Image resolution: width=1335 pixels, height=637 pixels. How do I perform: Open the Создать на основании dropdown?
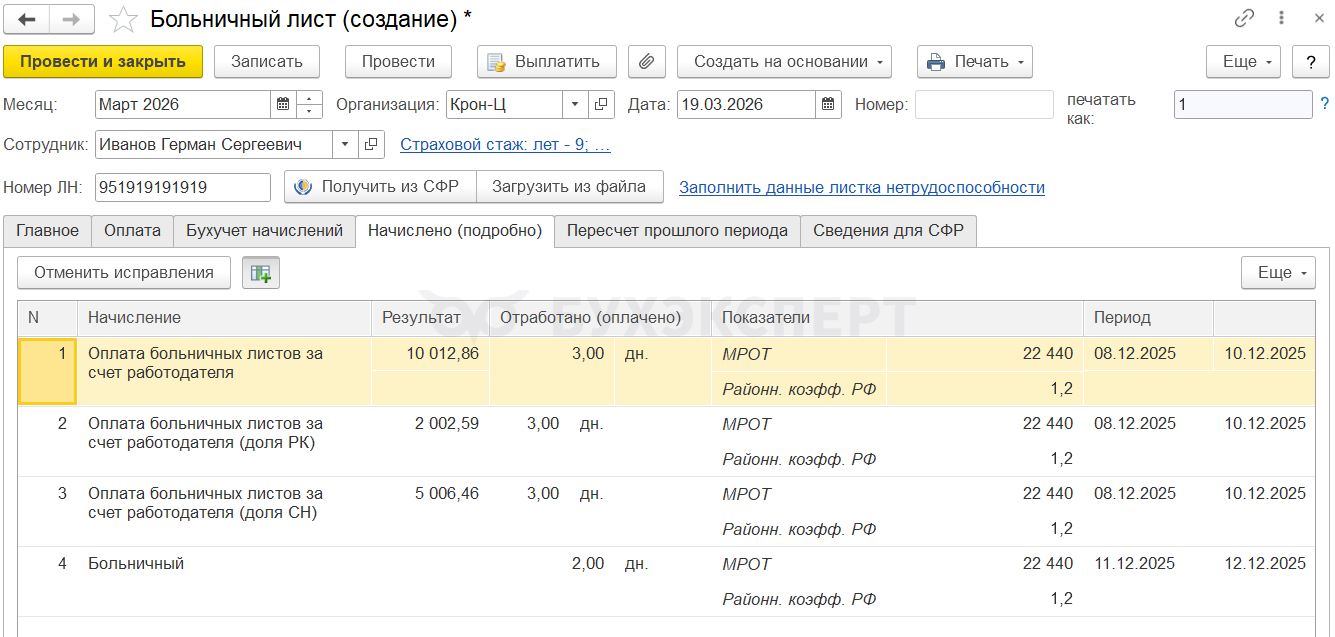point(783,62)
